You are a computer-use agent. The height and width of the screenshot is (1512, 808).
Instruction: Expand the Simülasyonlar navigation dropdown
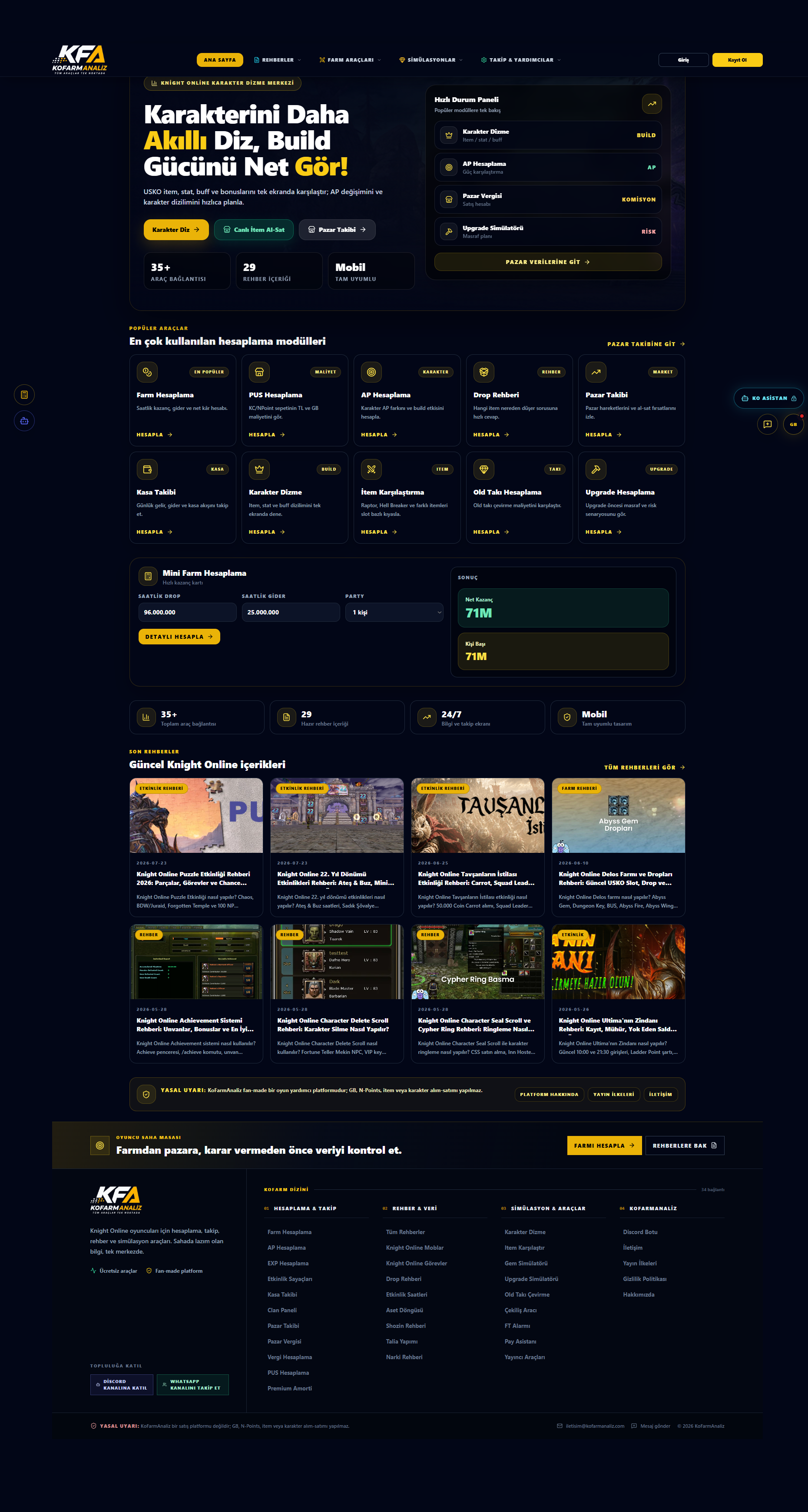pyautogui.click(x=431, y=60)
